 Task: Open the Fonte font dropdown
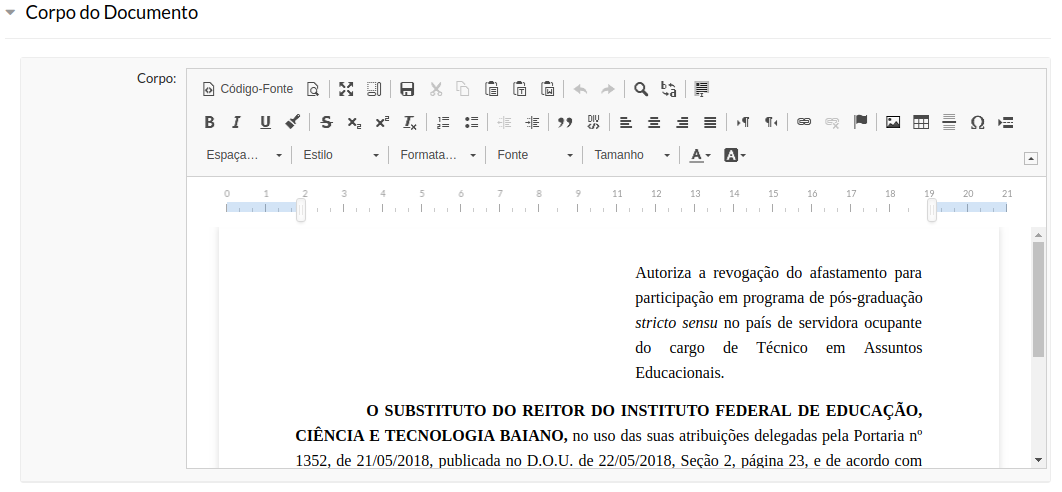point(535,155)
